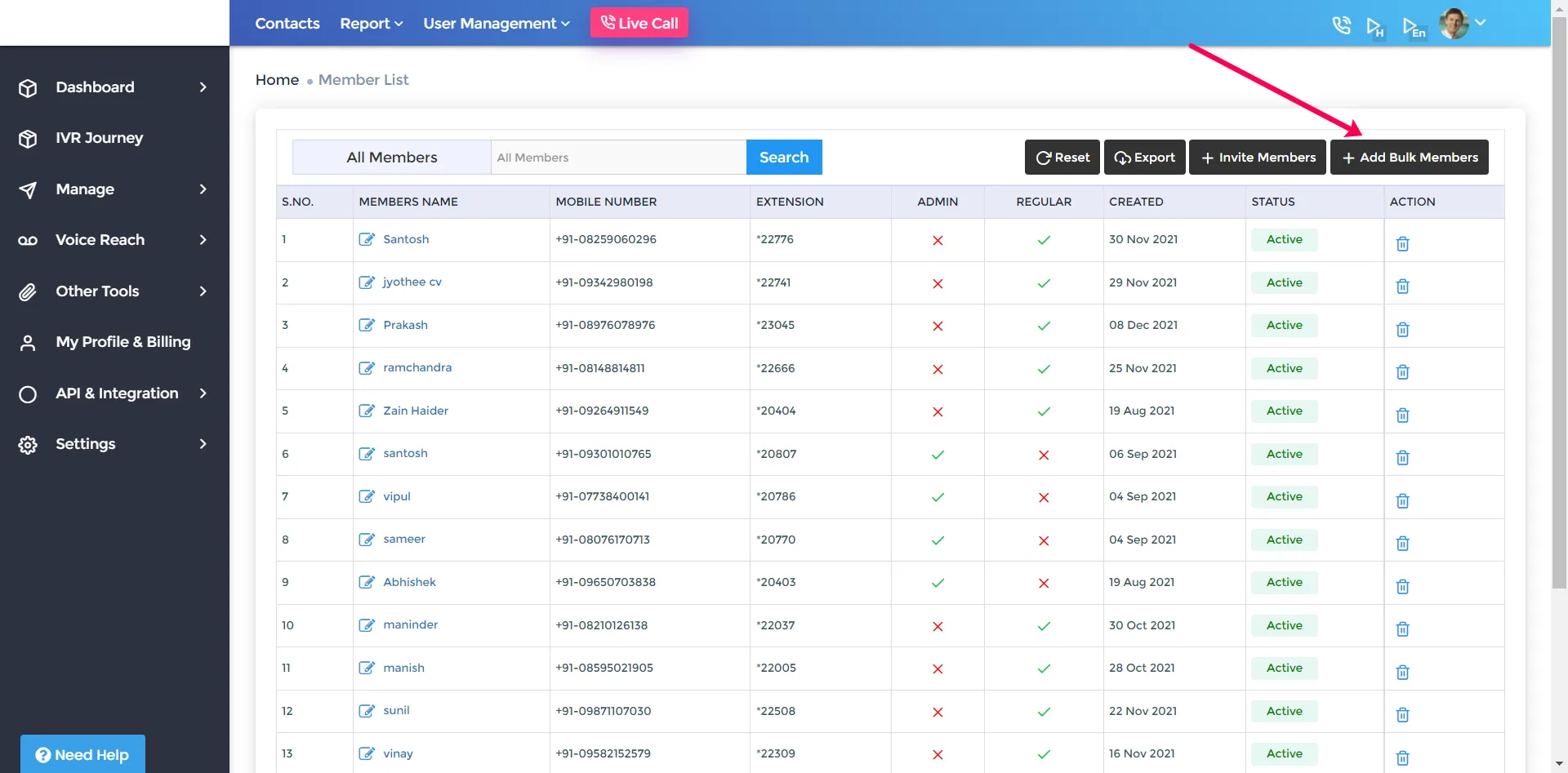
Task: Click the Settings gear icon in sidebar
Action: pos(28,445)
